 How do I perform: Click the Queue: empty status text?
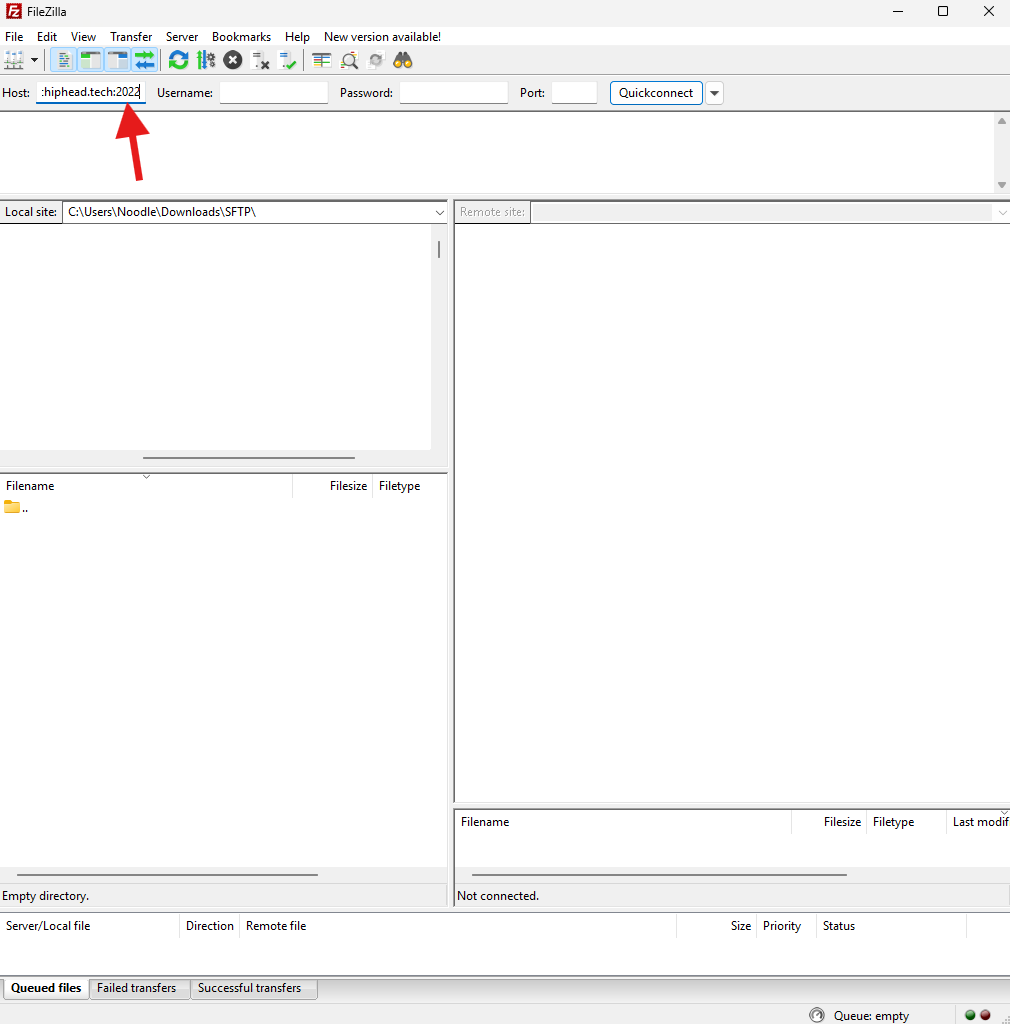point(871,1016)
